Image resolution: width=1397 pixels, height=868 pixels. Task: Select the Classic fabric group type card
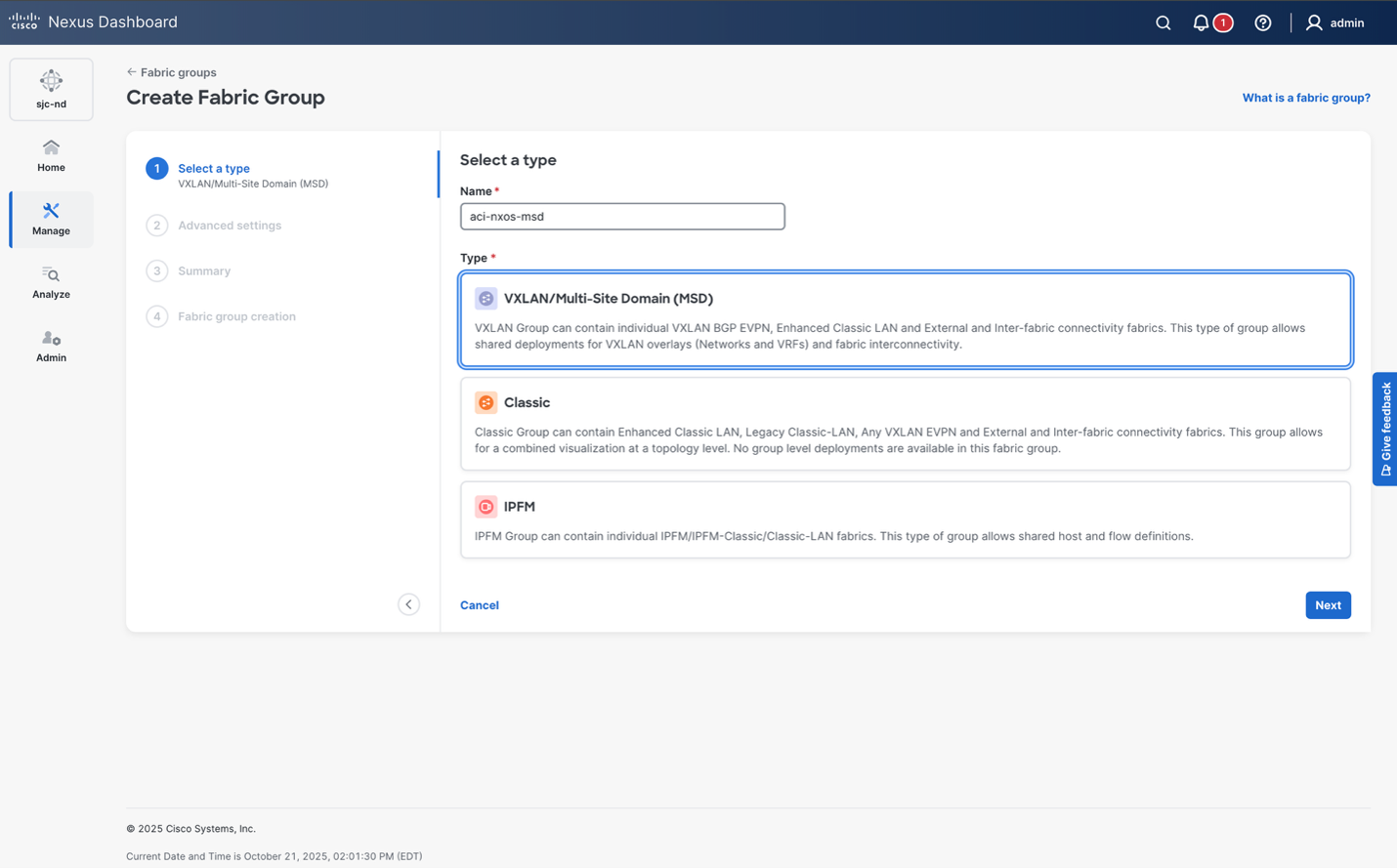905,424
